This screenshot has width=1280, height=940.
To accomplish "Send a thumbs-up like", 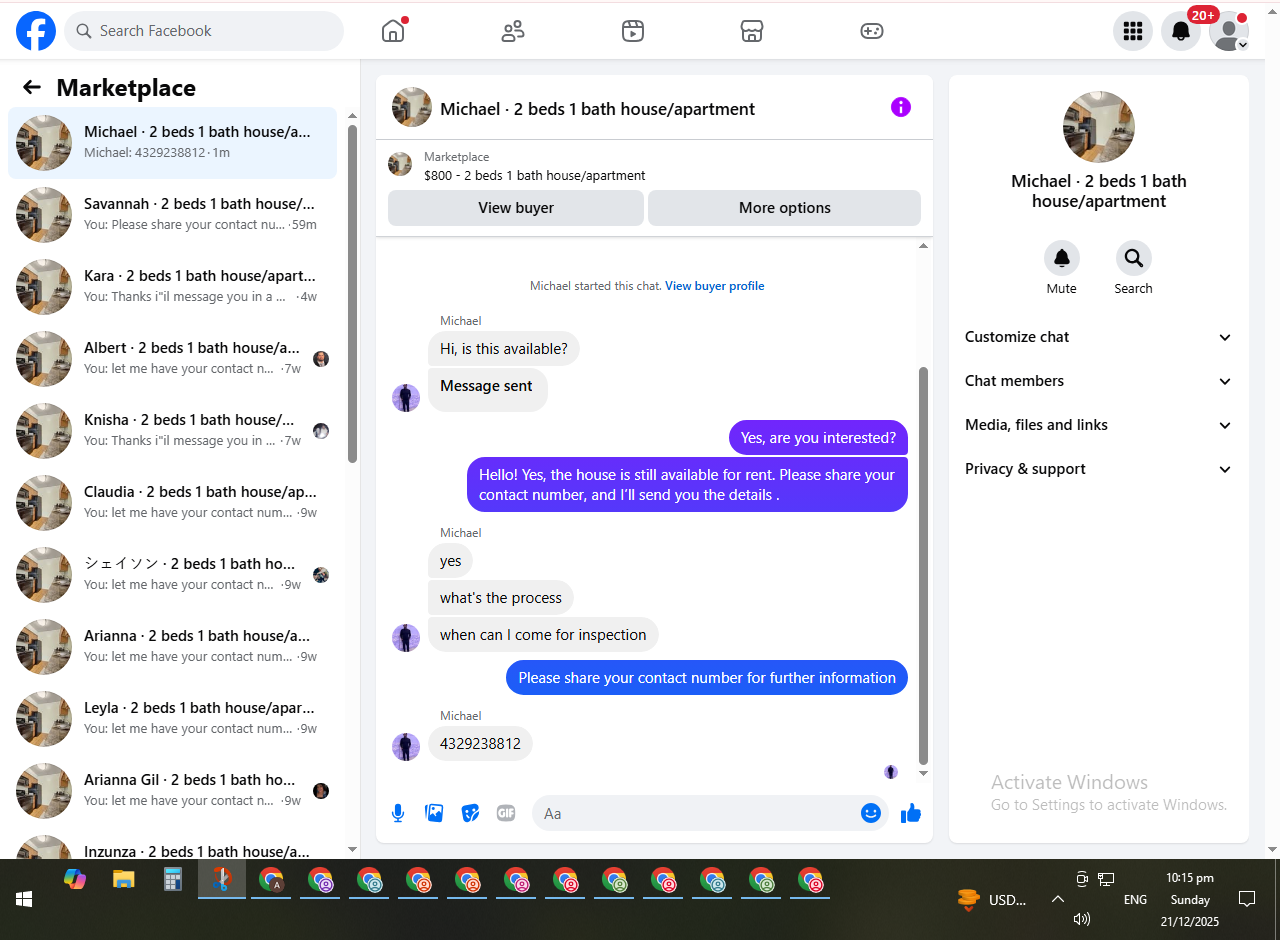I will 911,813.
